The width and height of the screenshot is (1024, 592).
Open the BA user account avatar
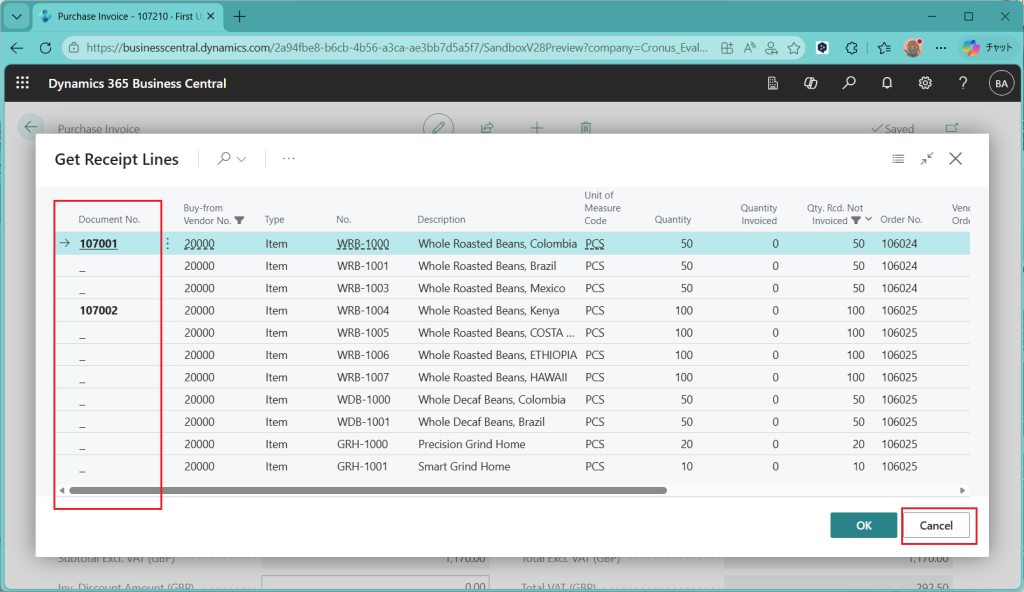(1000, 83)
